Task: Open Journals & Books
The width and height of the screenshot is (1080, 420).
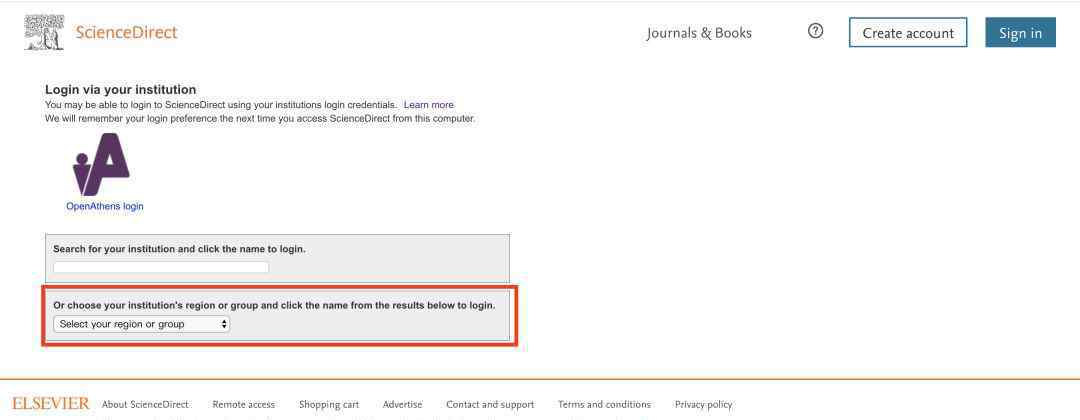Action: click(699, 33)
